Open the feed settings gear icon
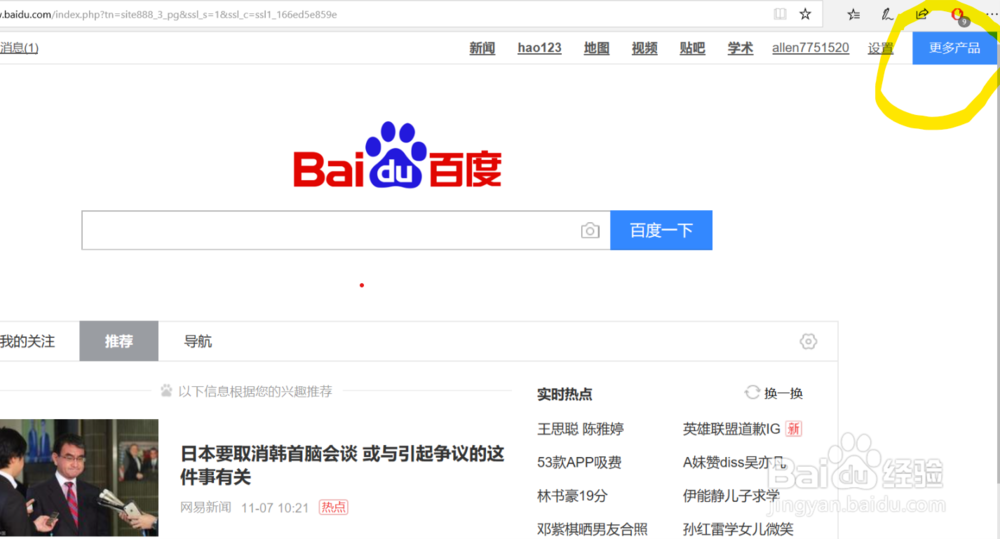This screenshot has width=1000, height=539. click(x=808, y=341)
